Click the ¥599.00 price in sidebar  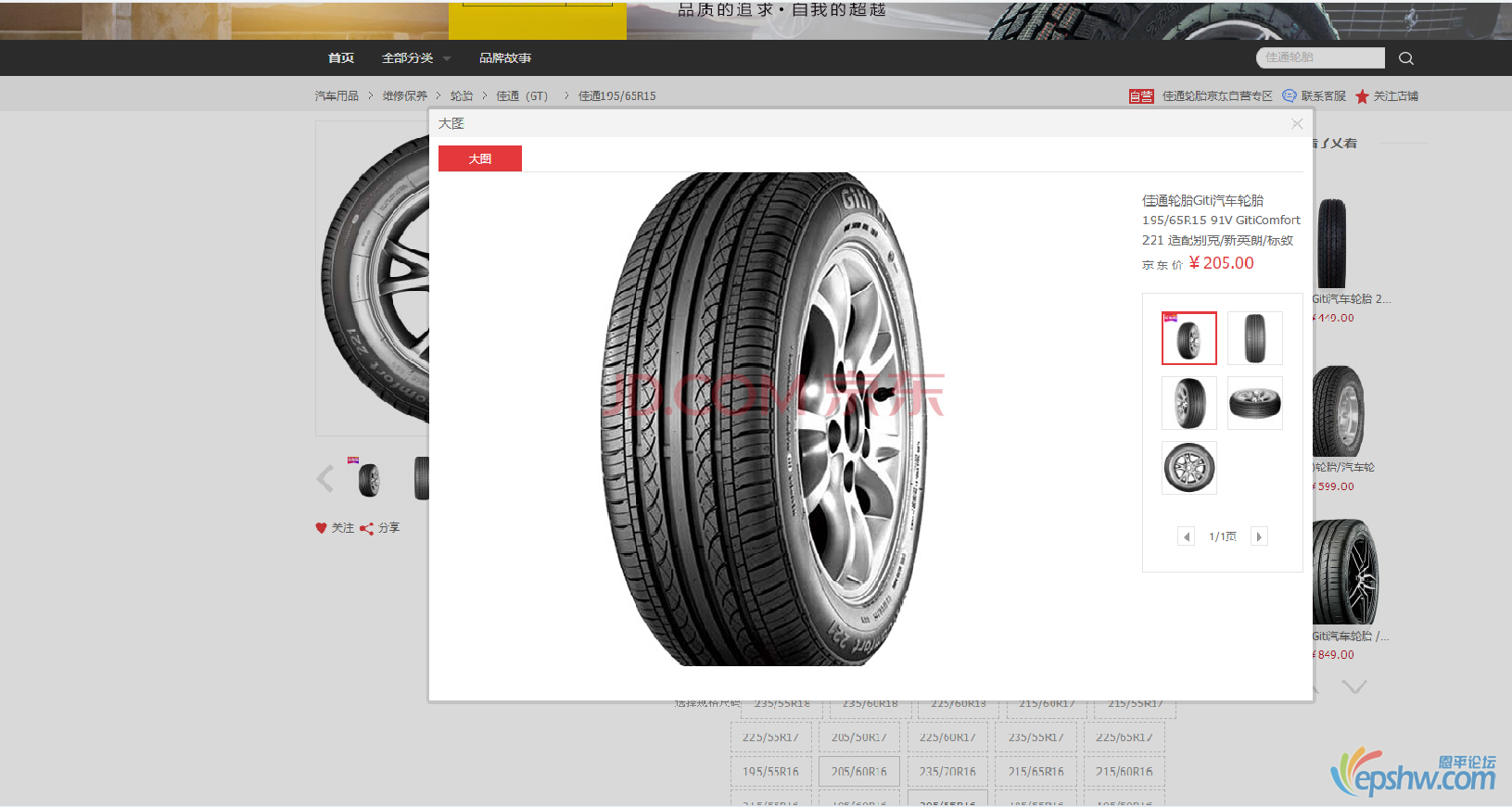coord(1334,486)
